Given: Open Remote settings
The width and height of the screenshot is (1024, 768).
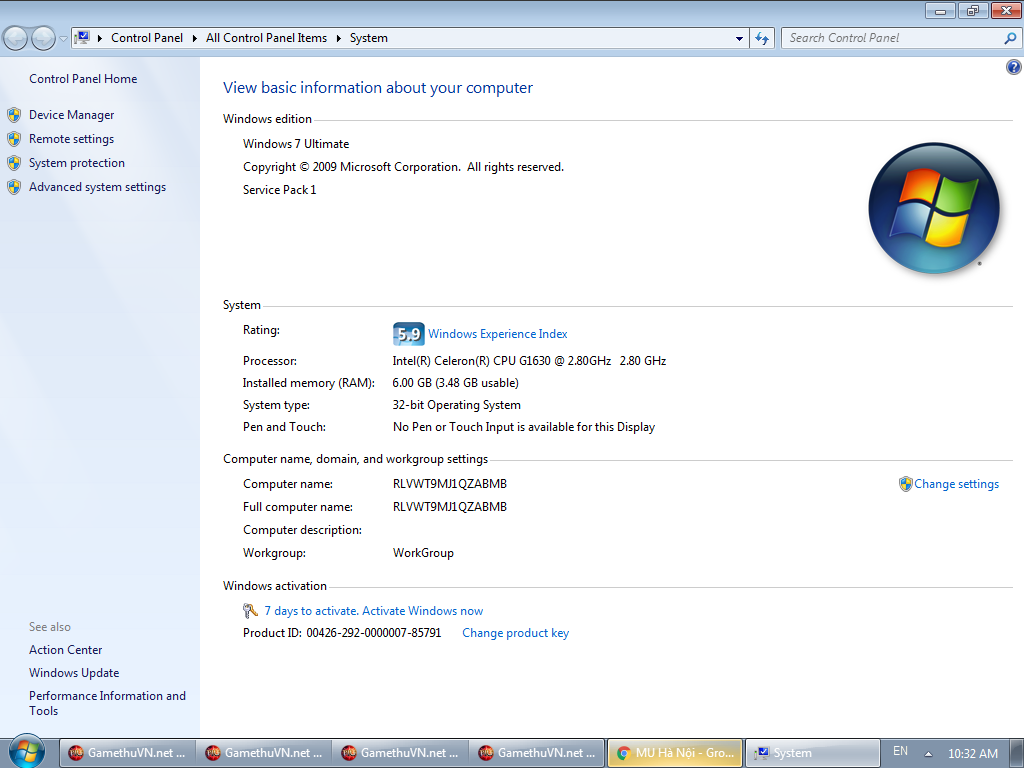Looking at the screenshot, I should (x=71, y=139).
